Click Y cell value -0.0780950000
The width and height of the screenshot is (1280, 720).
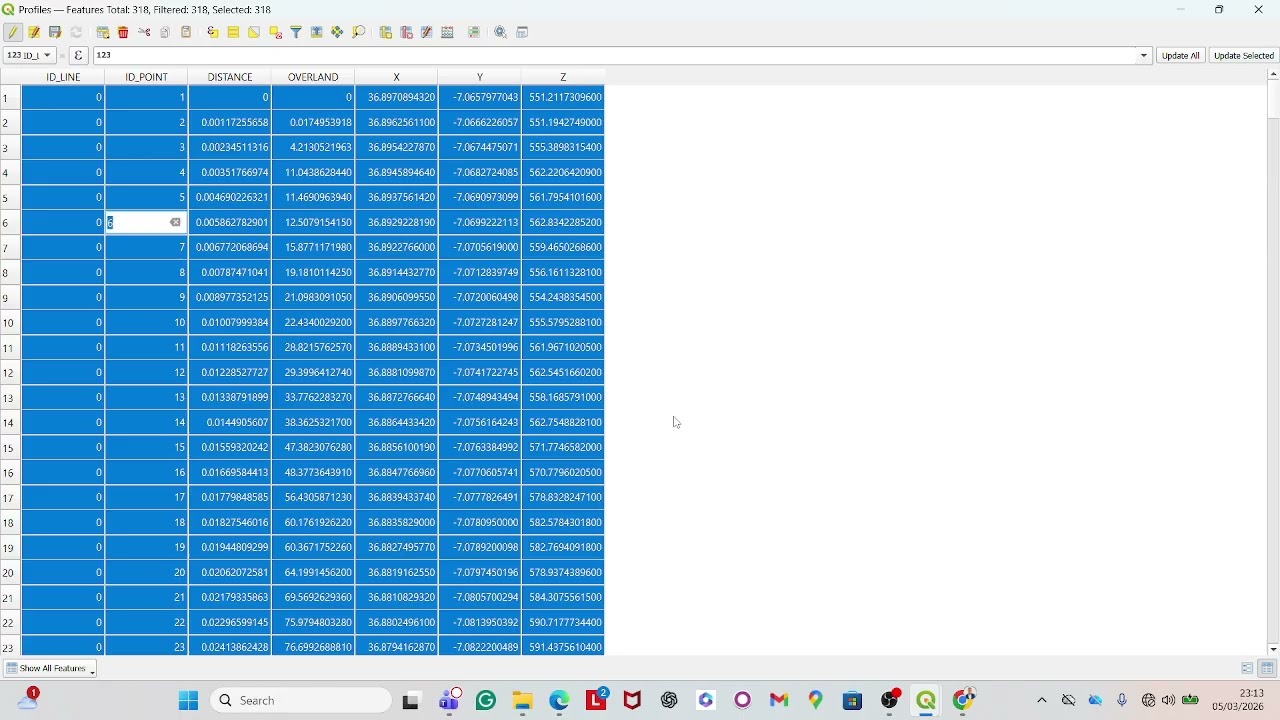[x=480, y=522]
